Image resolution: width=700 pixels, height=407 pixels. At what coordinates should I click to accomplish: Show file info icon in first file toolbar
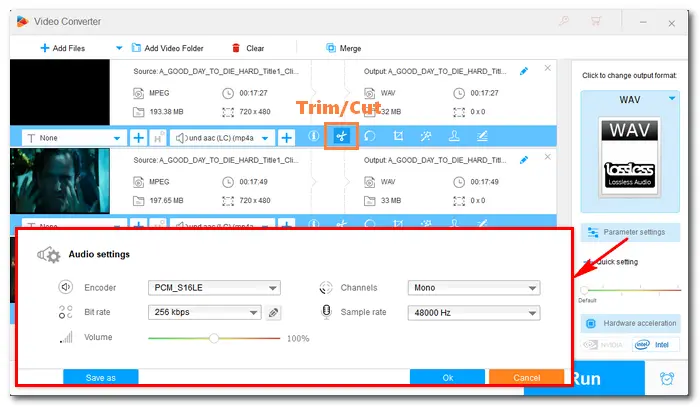[314, 136]
